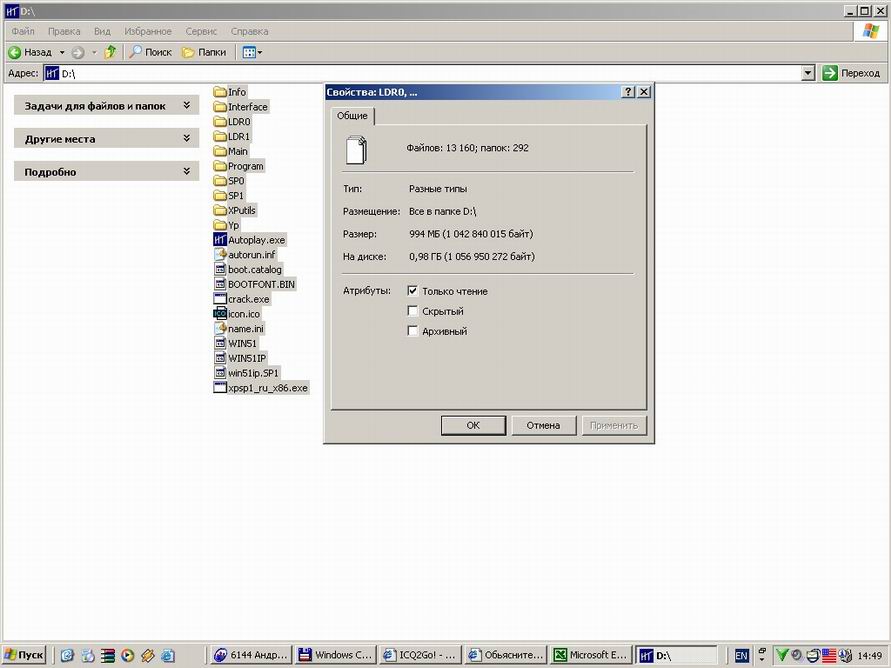Click the help question mark in dialog title
The image size is (891, 668).
pos(628,92)
